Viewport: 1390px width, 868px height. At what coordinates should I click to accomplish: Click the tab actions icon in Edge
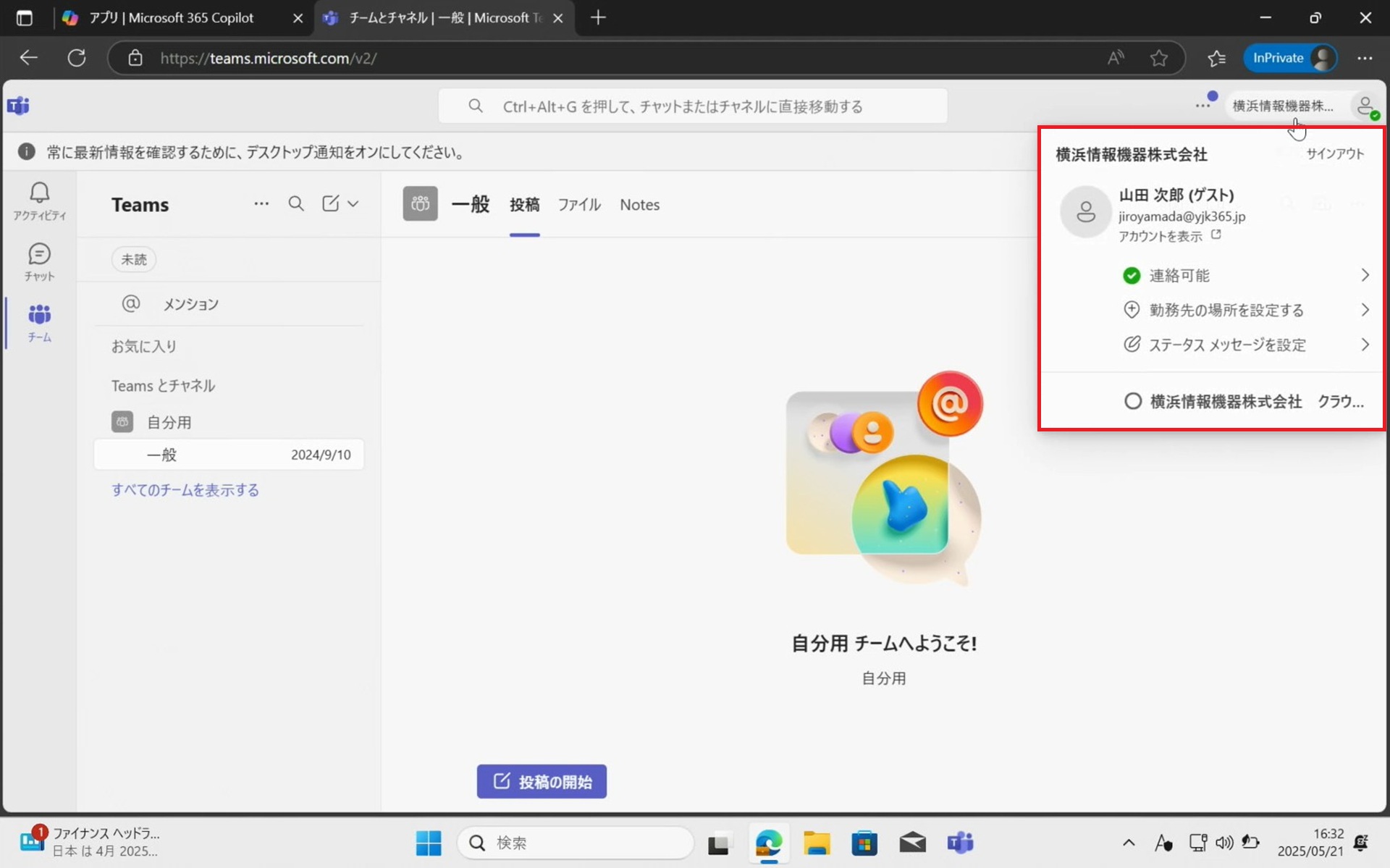[x=25, y=18]
